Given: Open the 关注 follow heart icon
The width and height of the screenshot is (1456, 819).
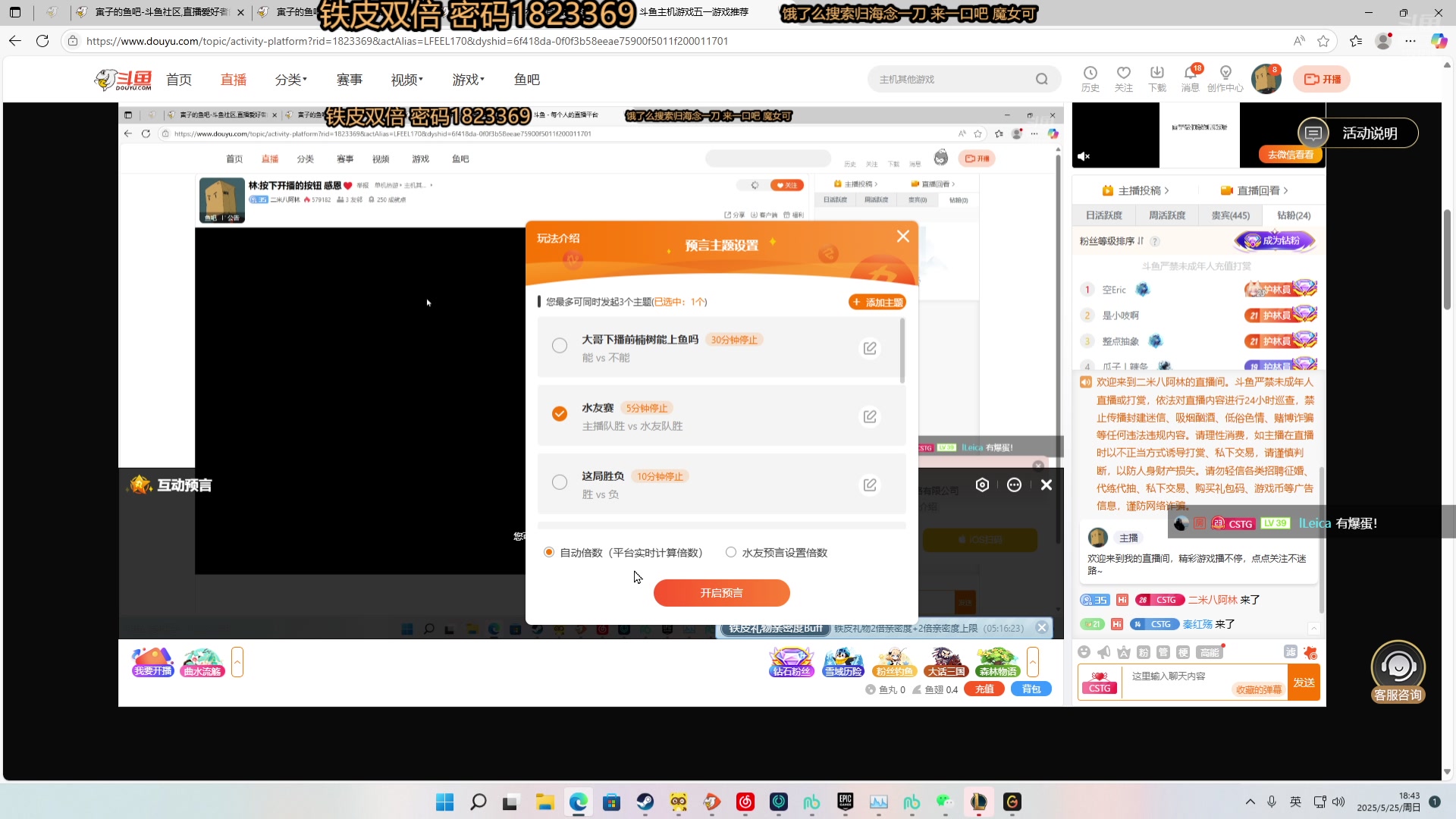Looking at the screenshot, I should tap(1123, 79).
